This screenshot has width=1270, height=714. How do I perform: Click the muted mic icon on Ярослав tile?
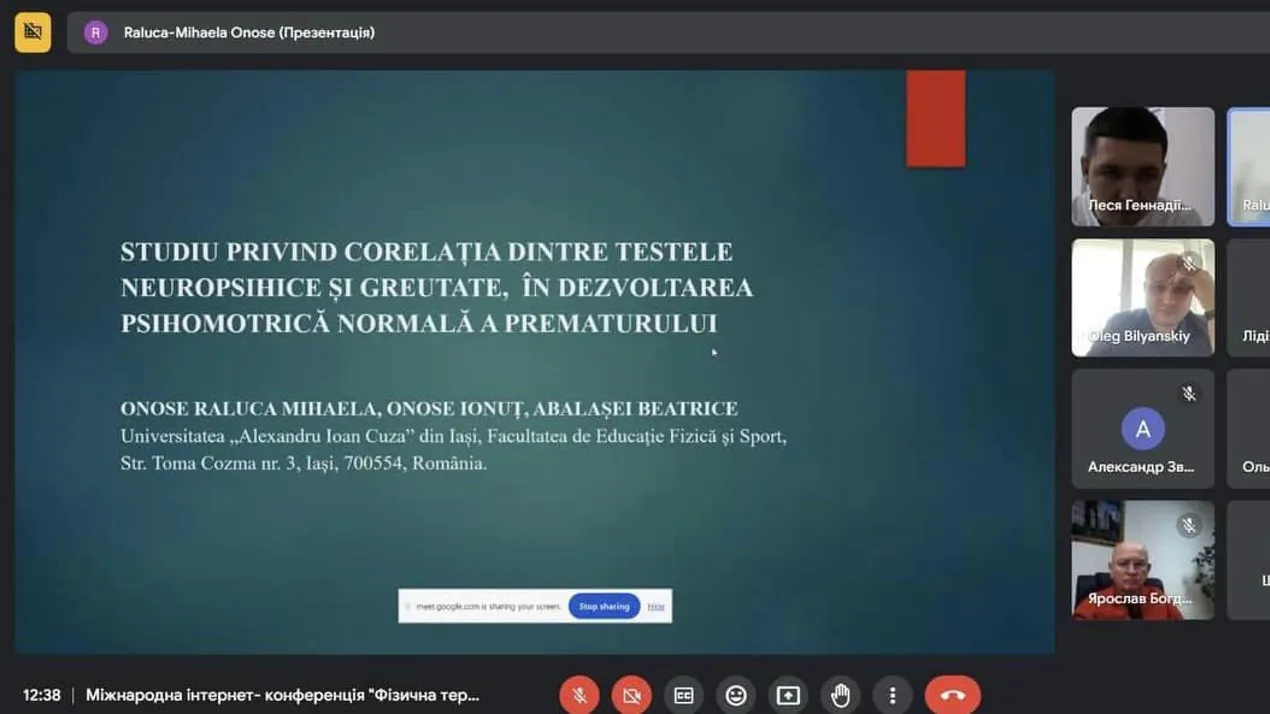point(1189,525)
